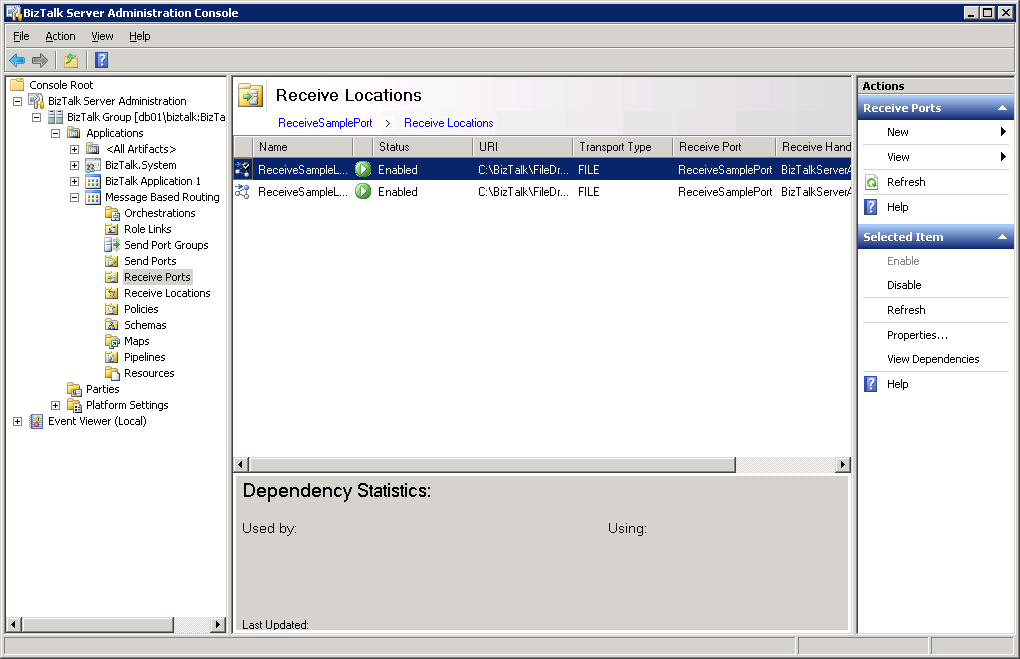The height and width of the screenshot is (659, 1020).
Task: Click Disable in Selected Item actions
Action: (904, 285)
